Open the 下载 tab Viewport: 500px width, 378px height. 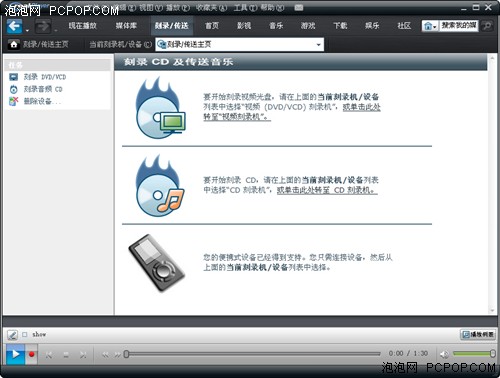point(340,26)
